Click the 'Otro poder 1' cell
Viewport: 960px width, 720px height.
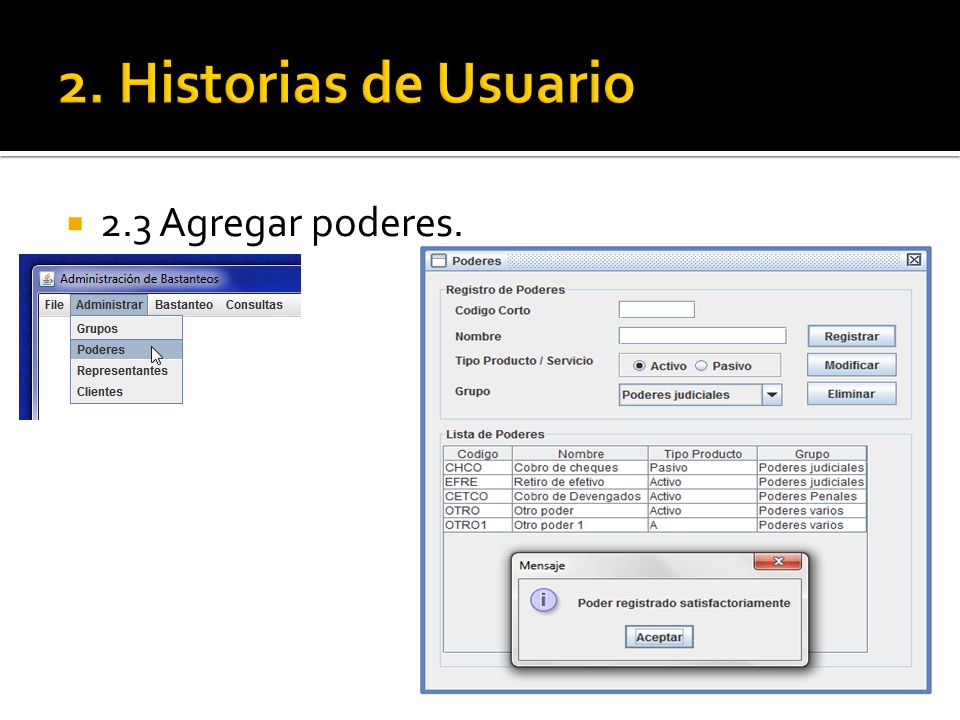click(580, 525)
